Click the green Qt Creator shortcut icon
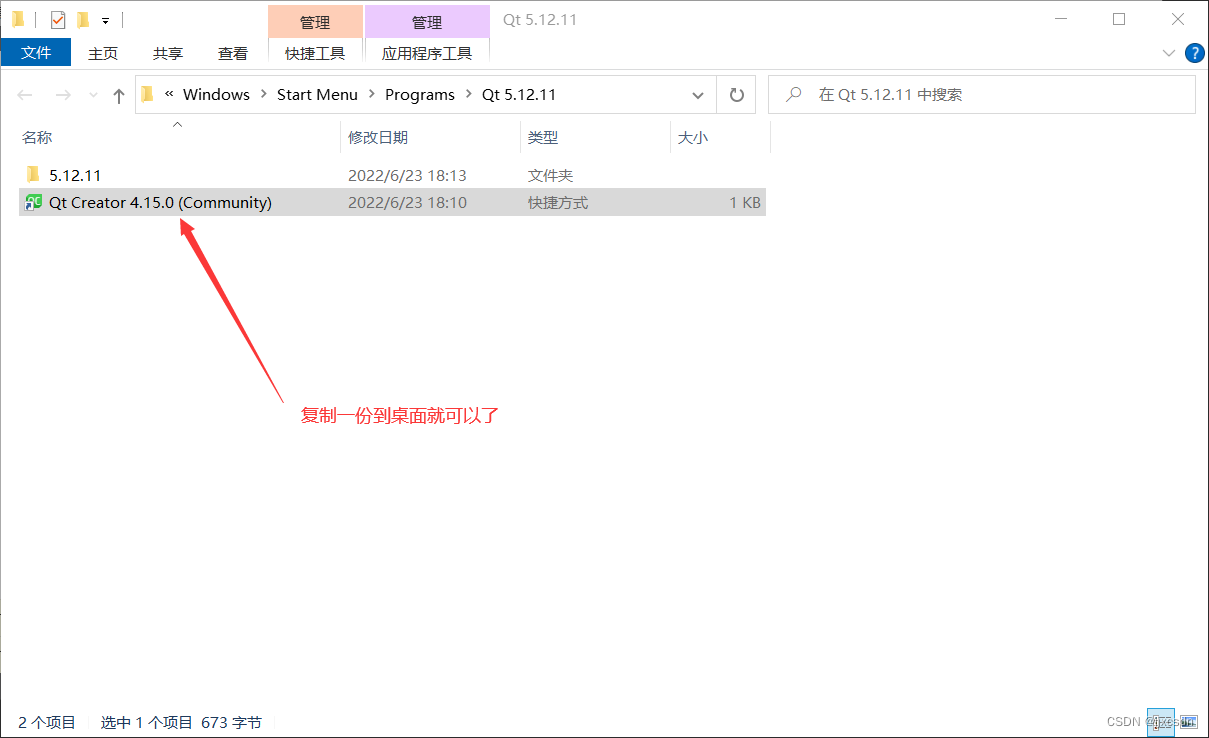This screenshot has width=1209, height=738. (x=34, y=202)
